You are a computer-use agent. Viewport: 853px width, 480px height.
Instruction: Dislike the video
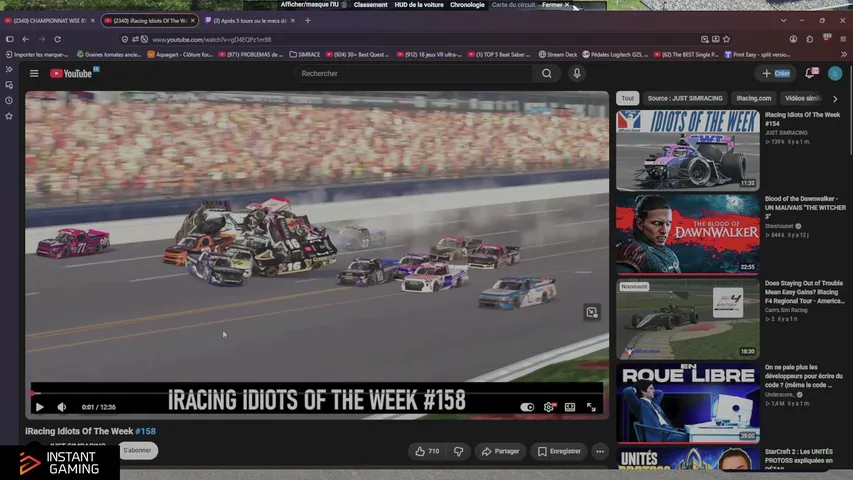pos(459,451)
